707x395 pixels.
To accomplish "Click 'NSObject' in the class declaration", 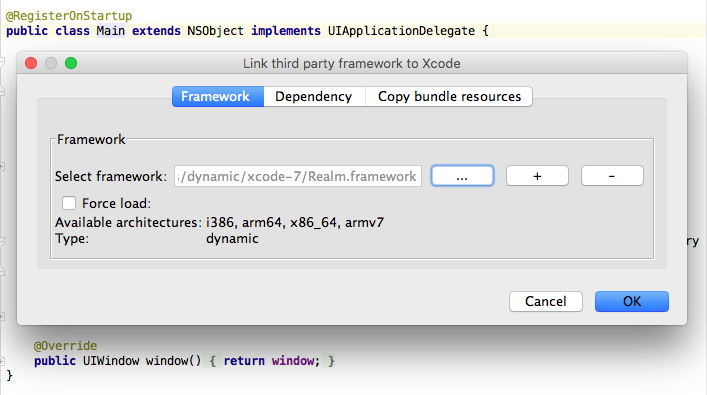I will [x=216, y=31].
